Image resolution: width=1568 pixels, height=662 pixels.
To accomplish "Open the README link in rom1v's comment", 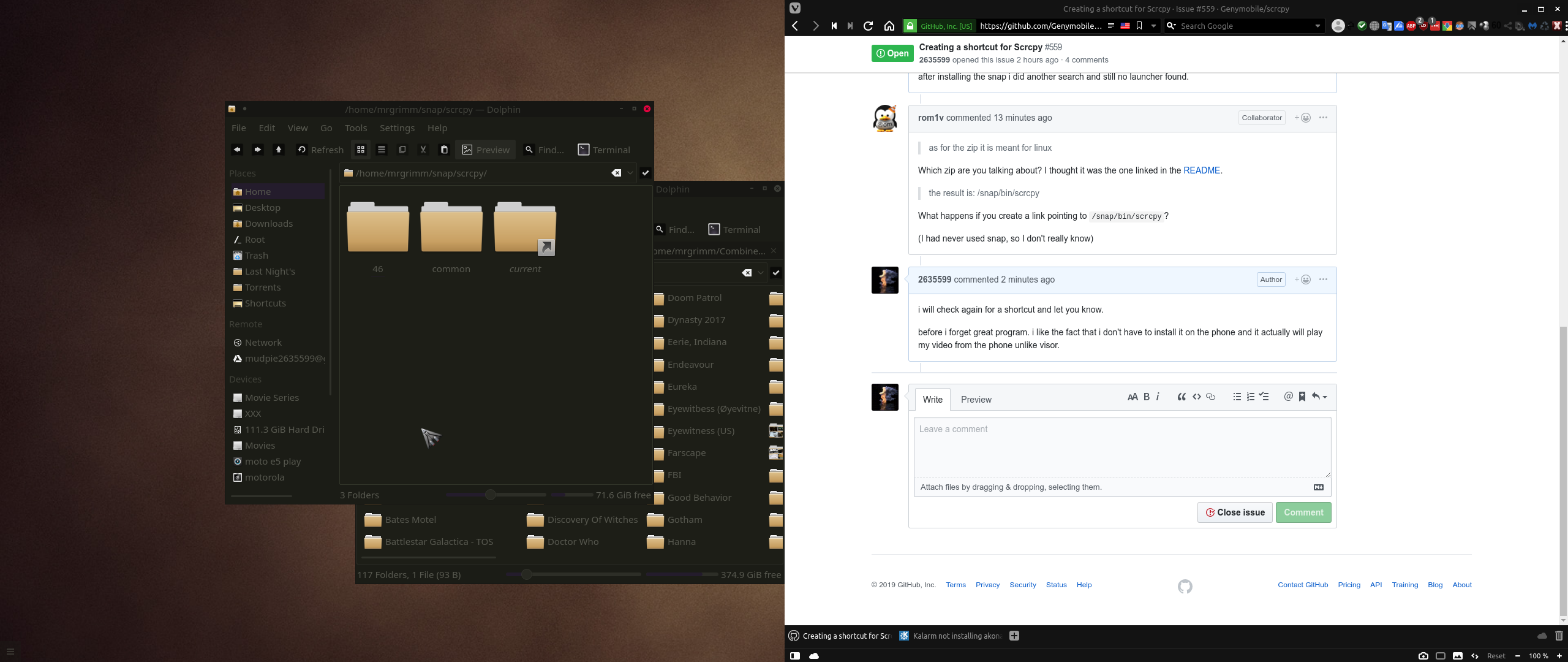I will pyautogui.click(x=1201, y=170).
